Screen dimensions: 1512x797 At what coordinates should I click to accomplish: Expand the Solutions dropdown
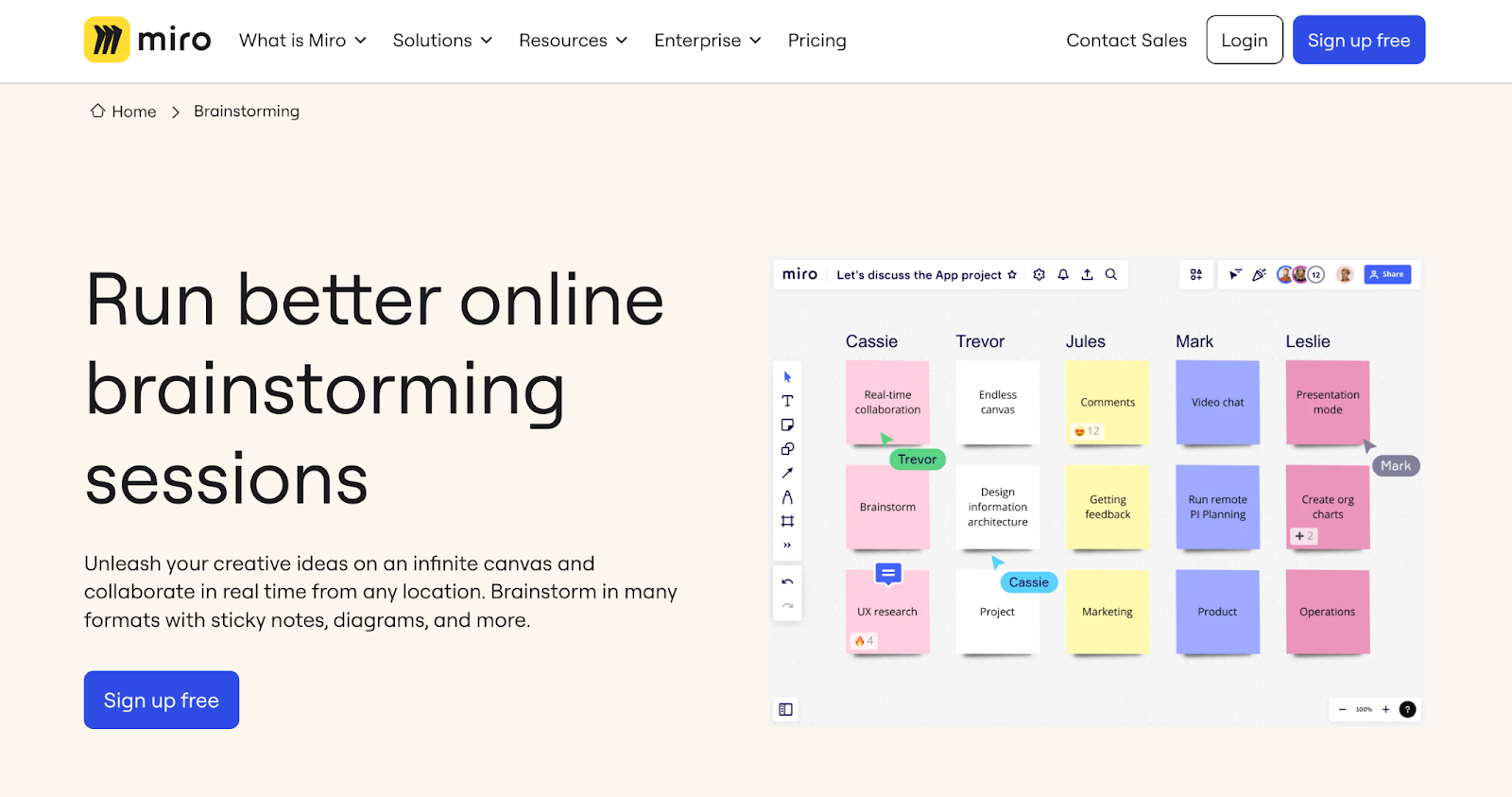pos(442,41)
